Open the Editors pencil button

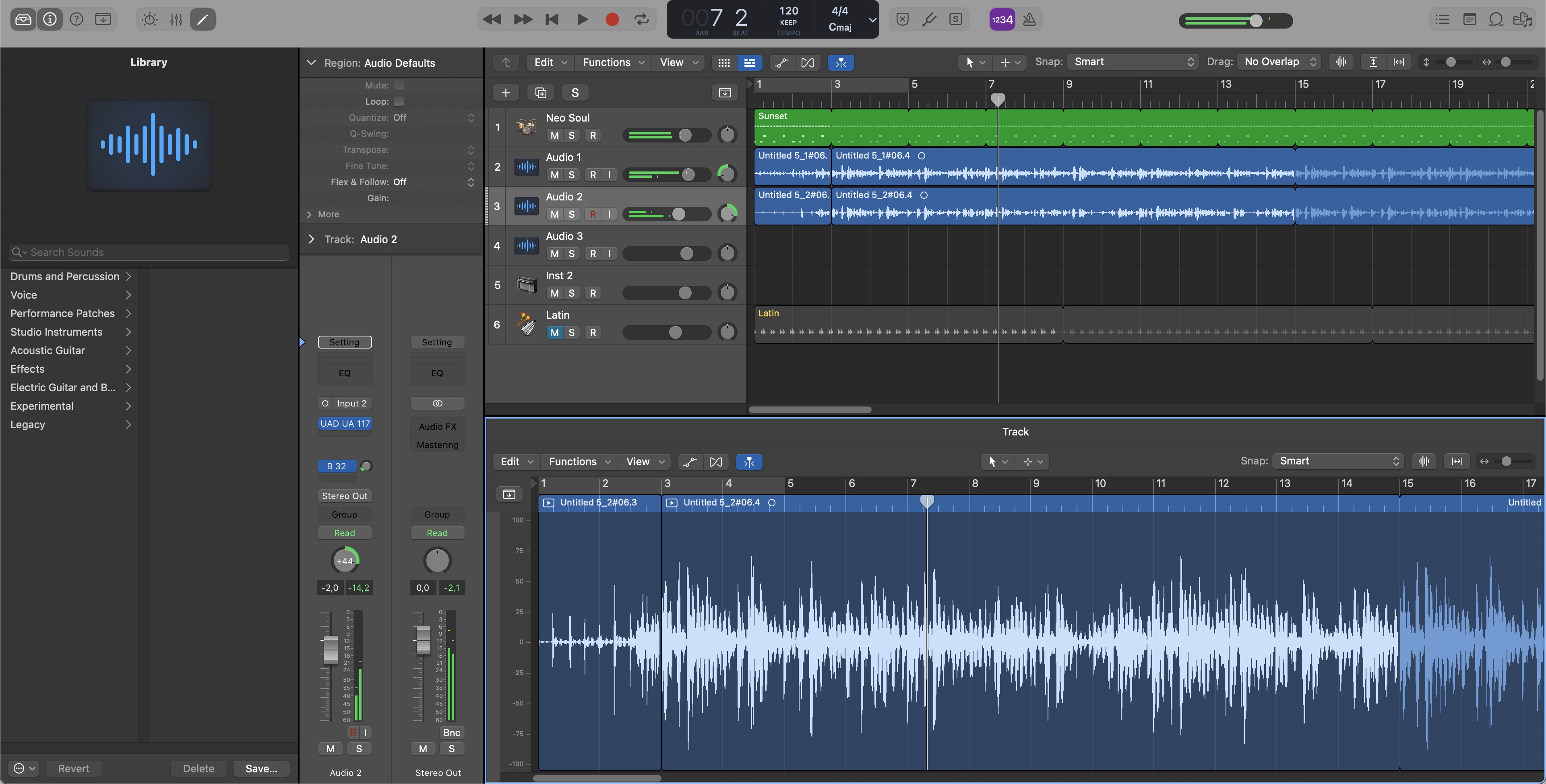[x=203, y=19]
